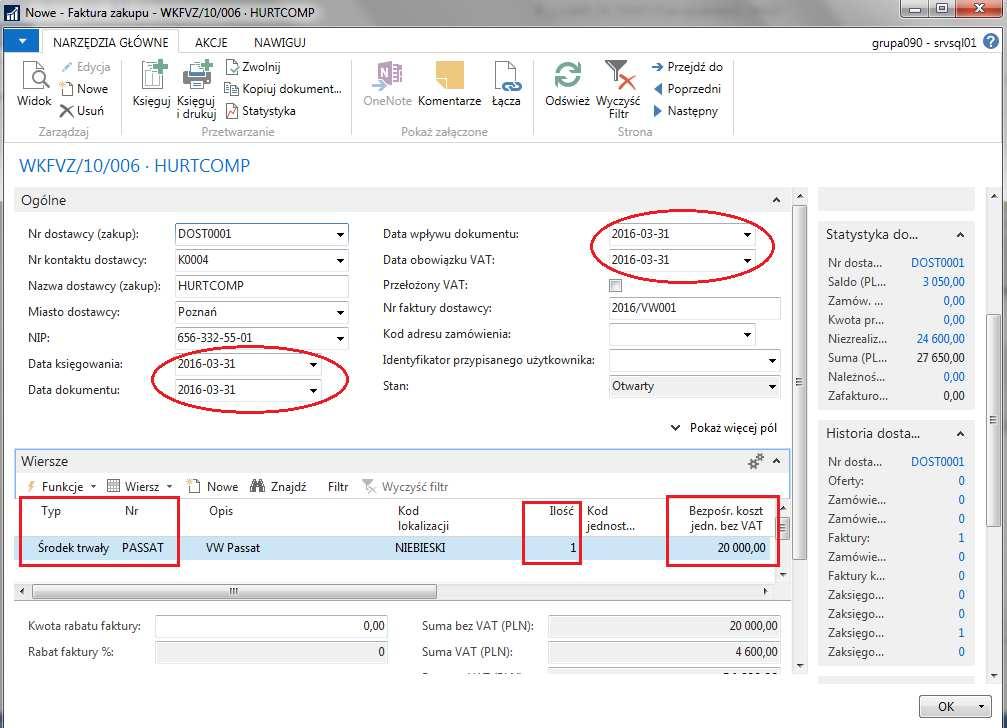Click Odśwież refresh icon
Viewport: 1007px width, 728px height.
click(x=568, y=75)
